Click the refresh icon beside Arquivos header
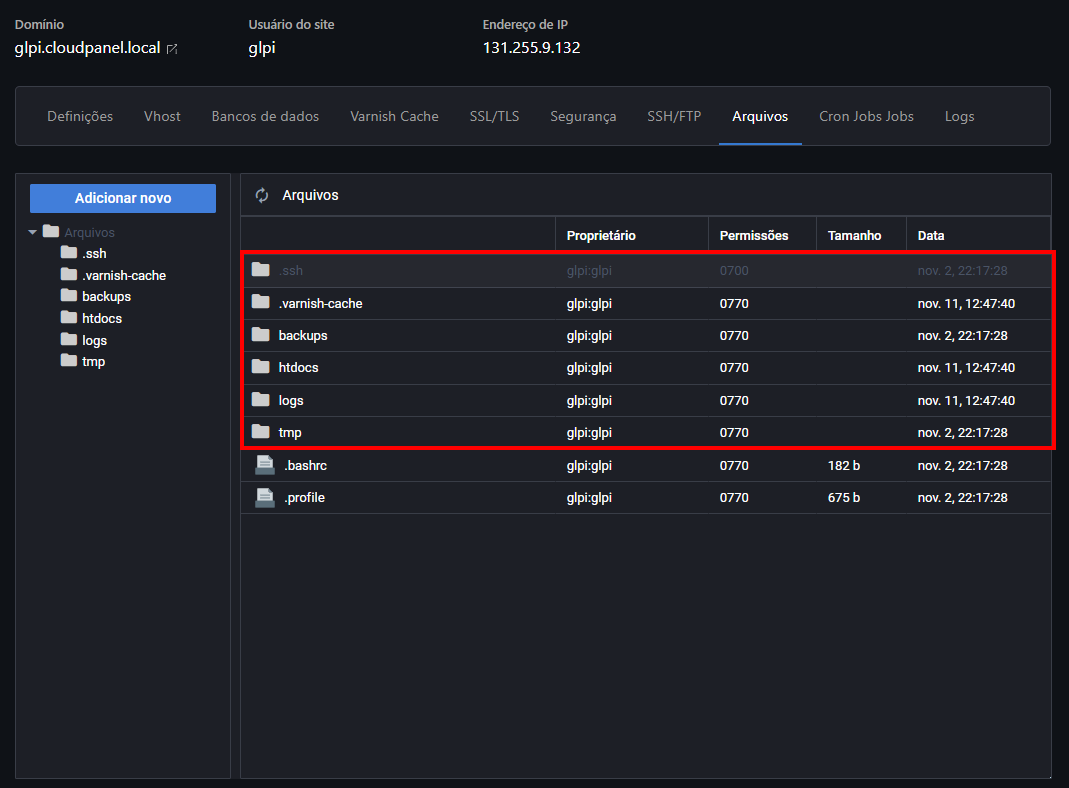 [262, 195]
